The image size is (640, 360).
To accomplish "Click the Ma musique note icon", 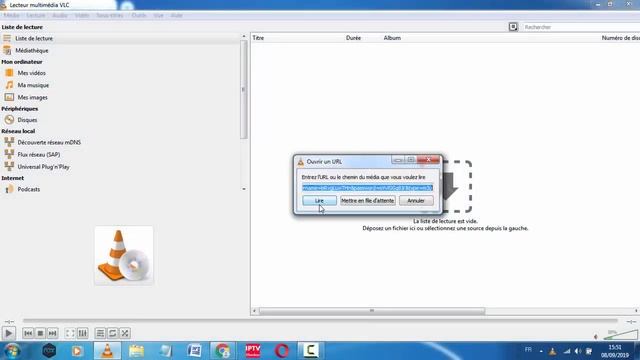I will 9,85.
